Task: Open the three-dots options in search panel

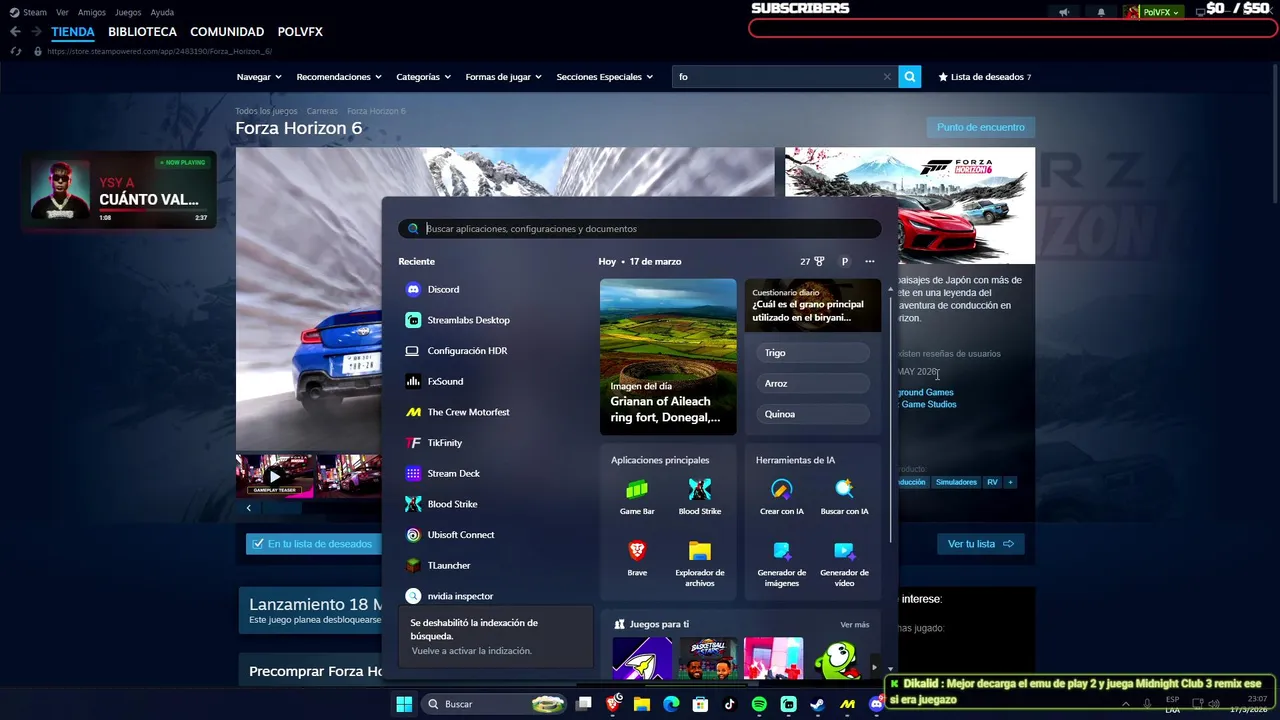Action: point(870,261)
